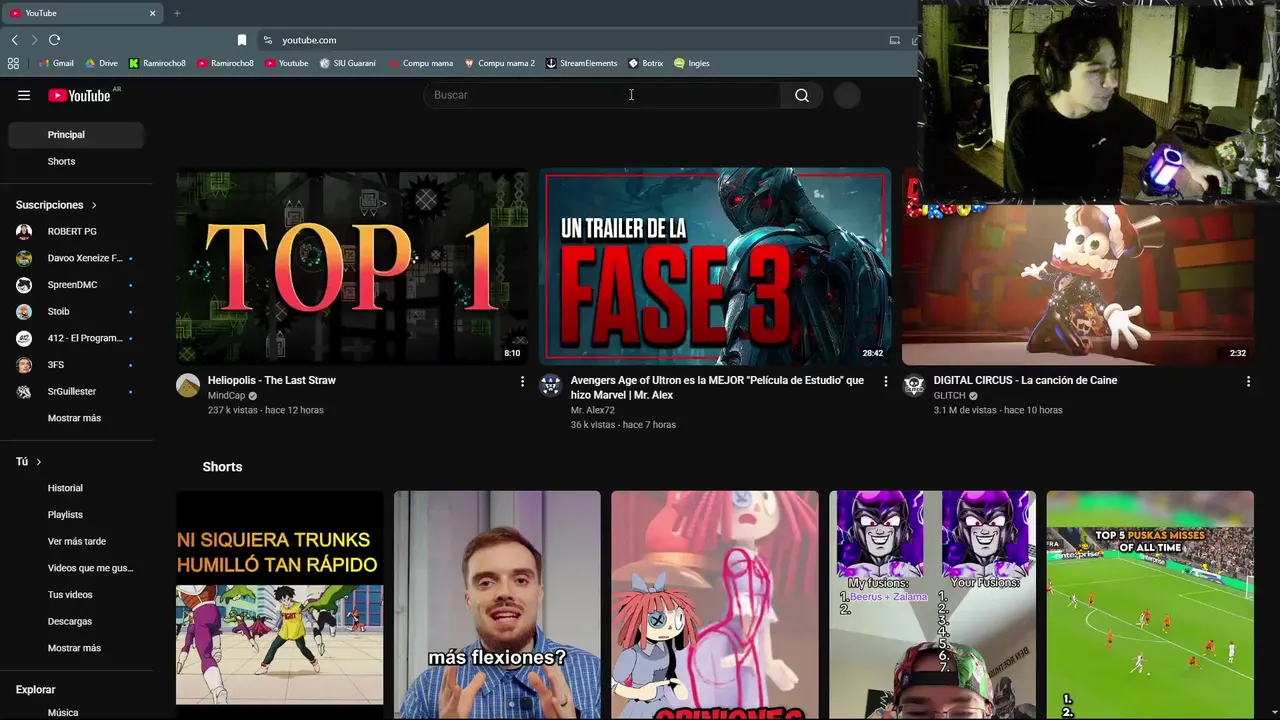
Task: Open the StreamElements bookmark
Action: (x=581, y=63)
